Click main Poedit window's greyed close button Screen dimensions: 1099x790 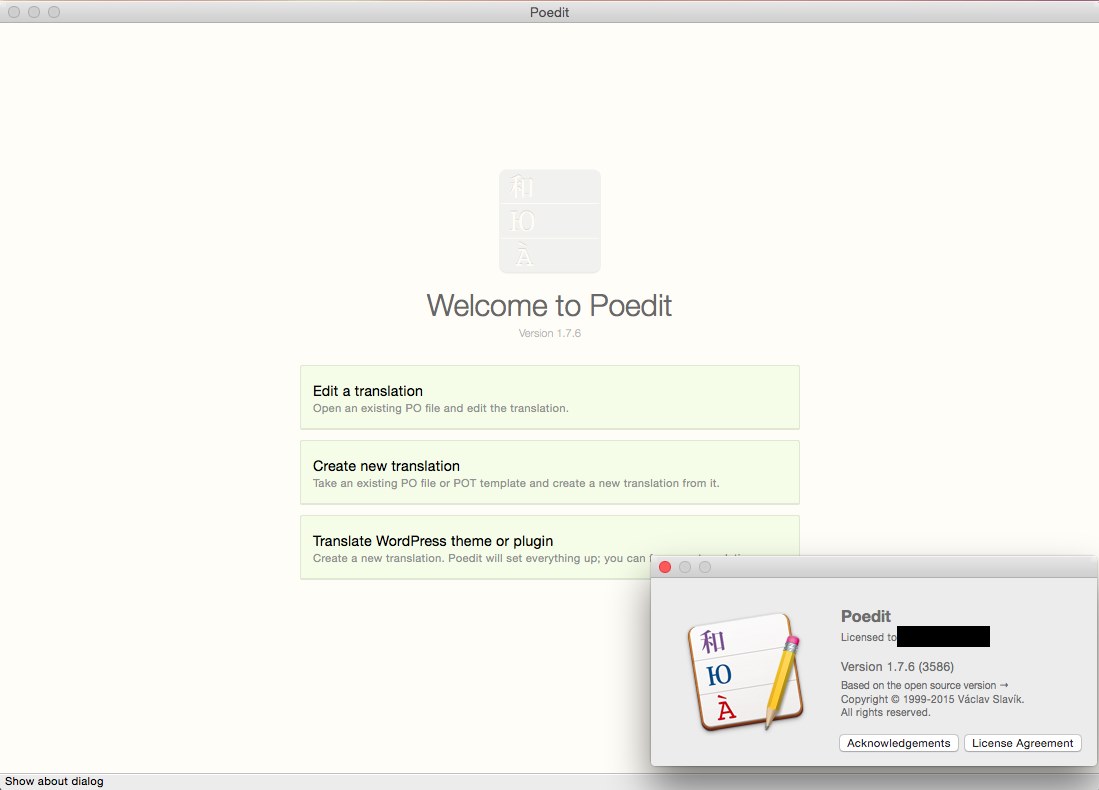click(x=14, y=12)
